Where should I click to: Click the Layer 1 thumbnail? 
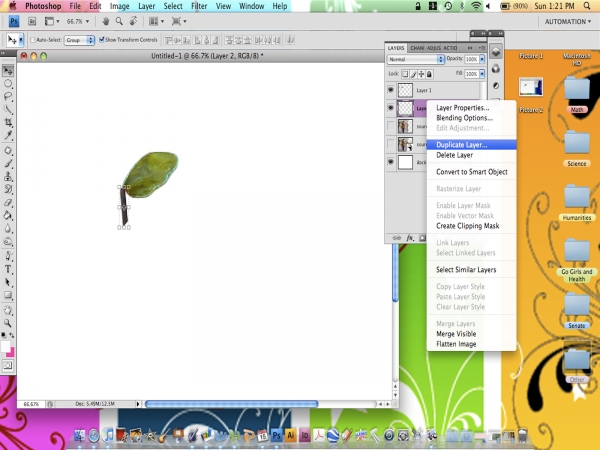[x=405, y=90]
